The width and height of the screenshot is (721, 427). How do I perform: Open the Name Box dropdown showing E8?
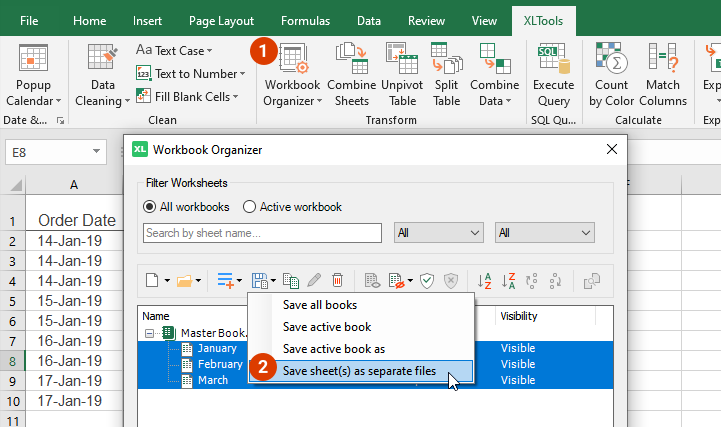[96, 151]
